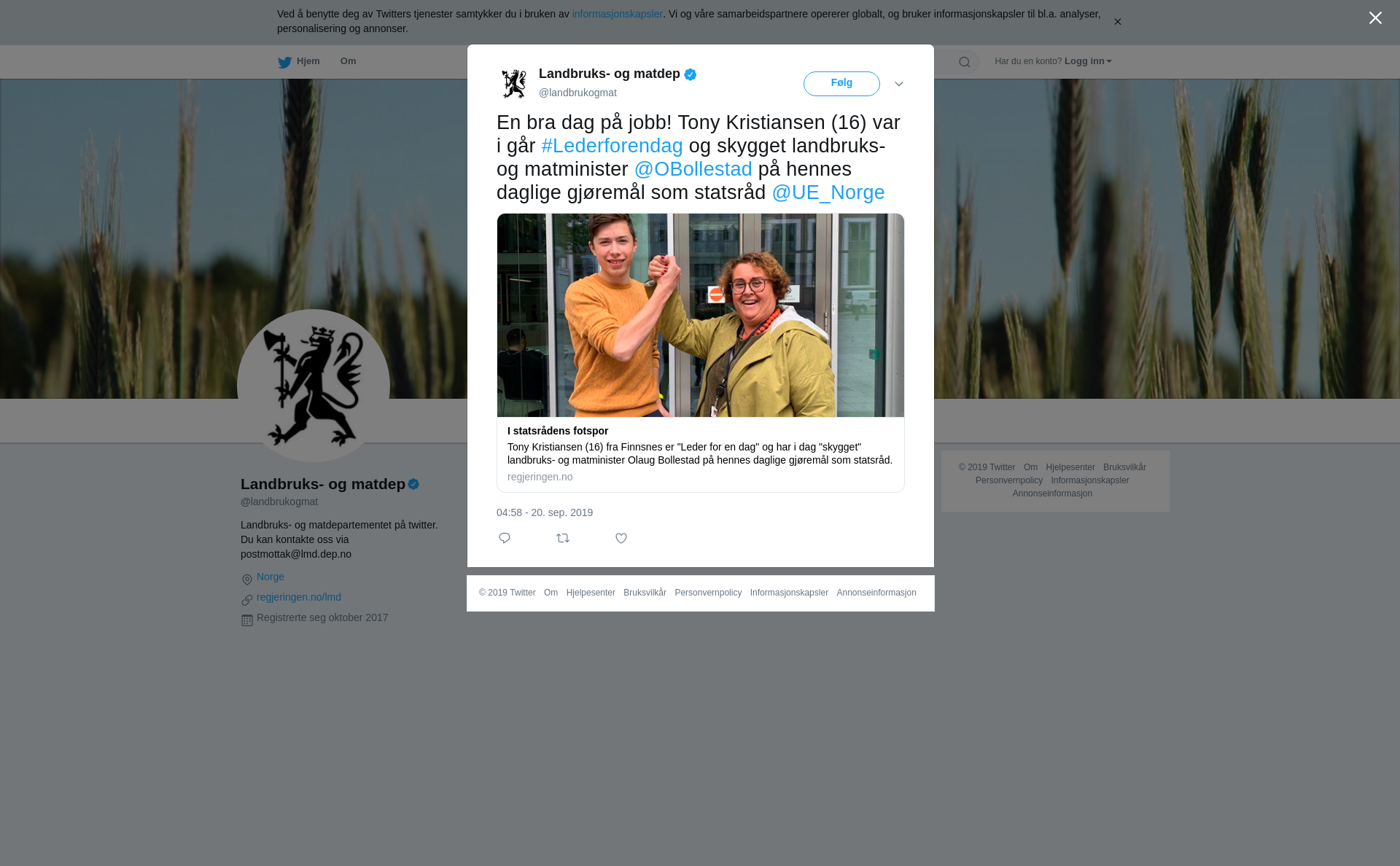1400x866 pixels.
Task: Open the informasjonskapsler link in banner
Action: pyautogui.click(x=617, y=14)
